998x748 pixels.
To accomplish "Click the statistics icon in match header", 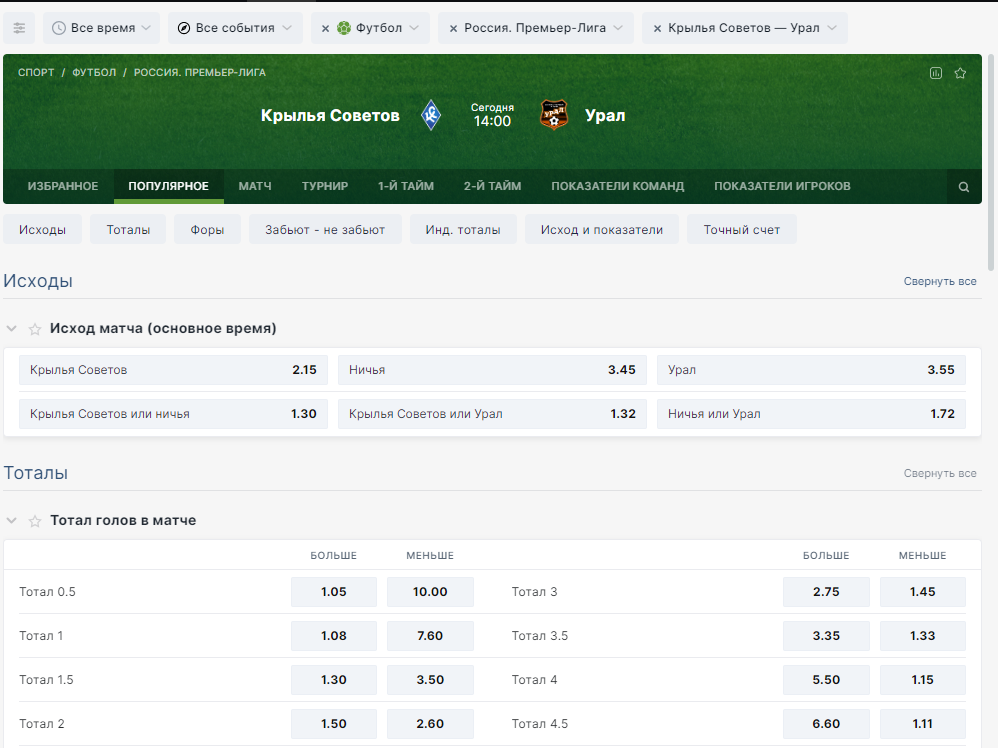I will click(x=936, y=73).
